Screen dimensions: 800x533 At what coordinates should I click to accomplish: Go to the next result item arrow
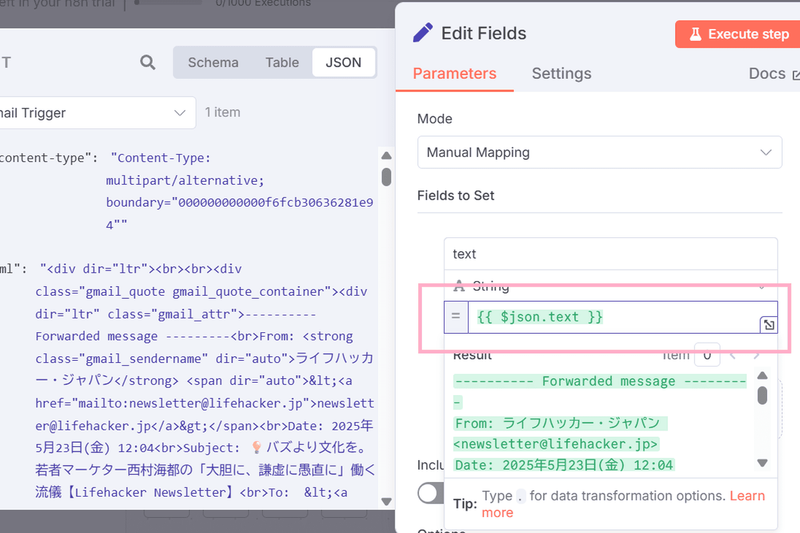coord(756,354)
